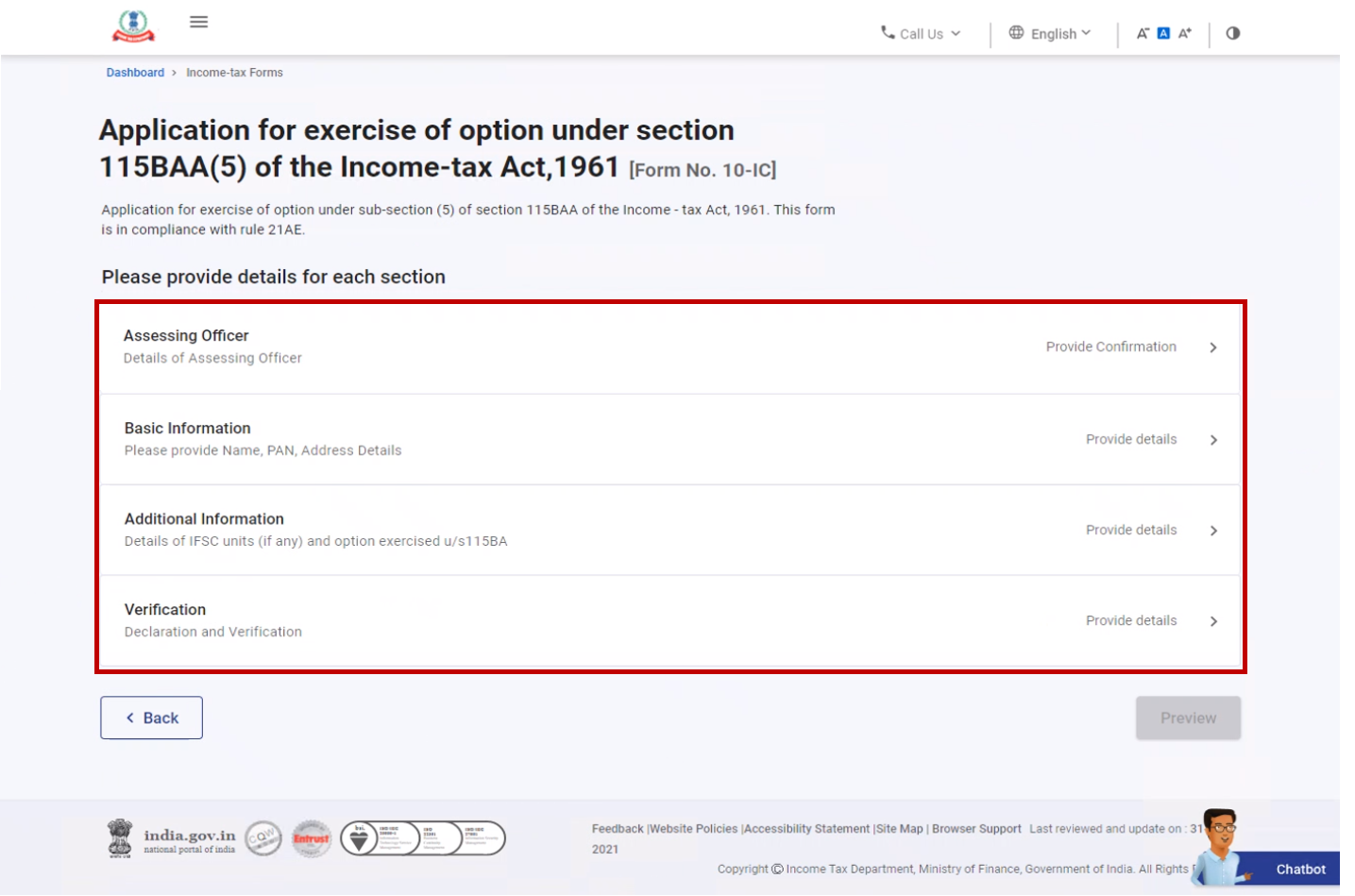1355x896 pixels.
Task: Open the hamburger navigation menu
Action: click(198, 22)
